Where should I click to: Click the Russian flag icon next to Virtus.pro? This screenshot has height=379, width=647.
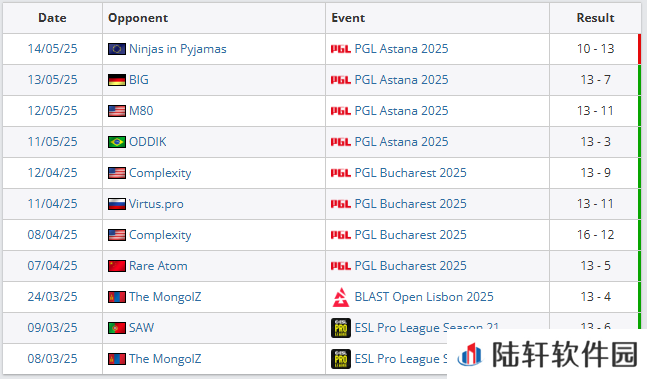point(117,204)
